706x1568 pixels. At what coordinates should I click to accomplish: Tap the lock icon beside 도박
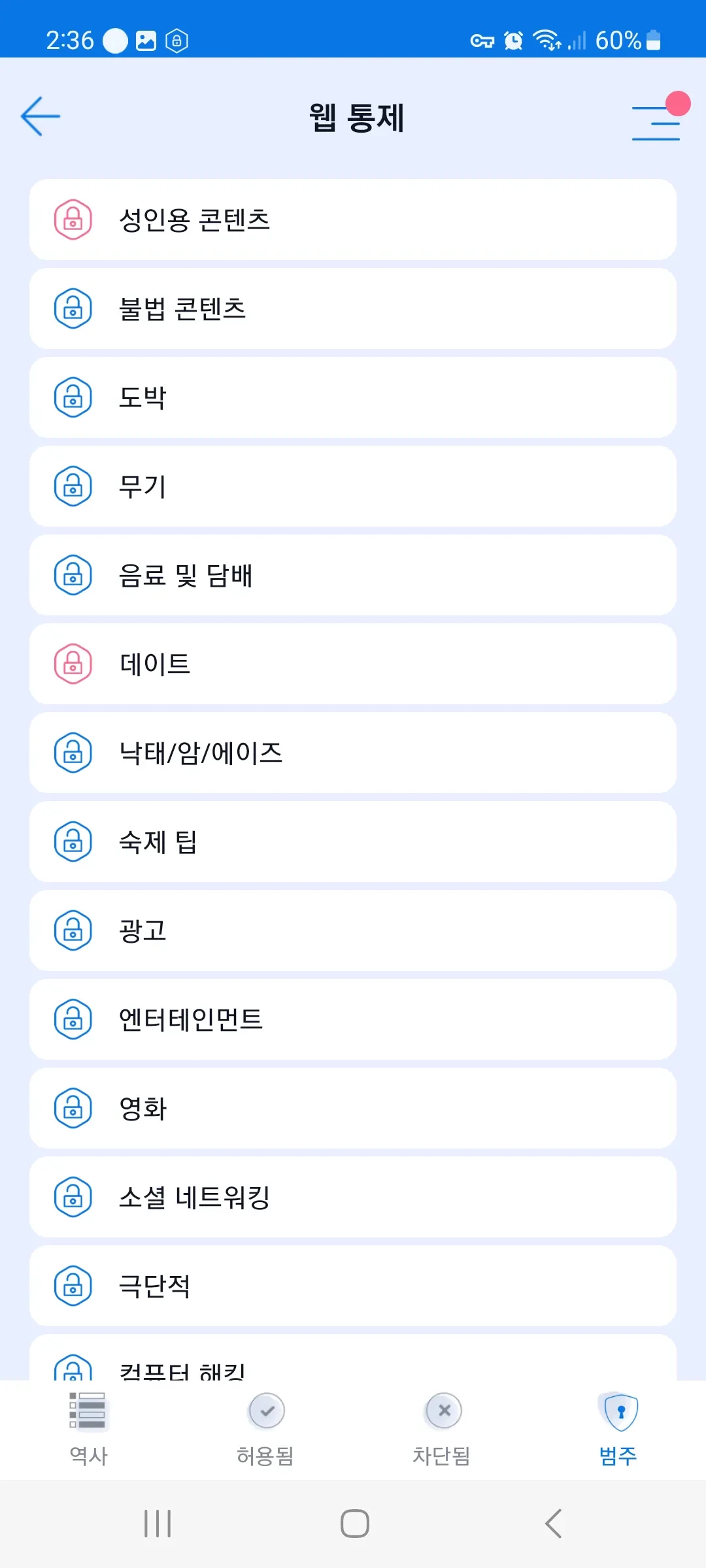click(x=73, y=397)
